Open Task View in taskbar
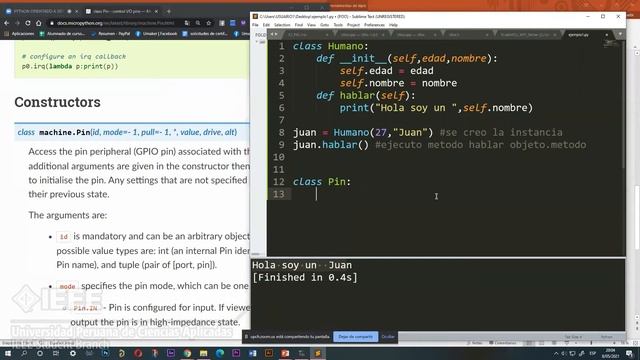Screen dimensions: 640x360 click(x=56, y=353)
